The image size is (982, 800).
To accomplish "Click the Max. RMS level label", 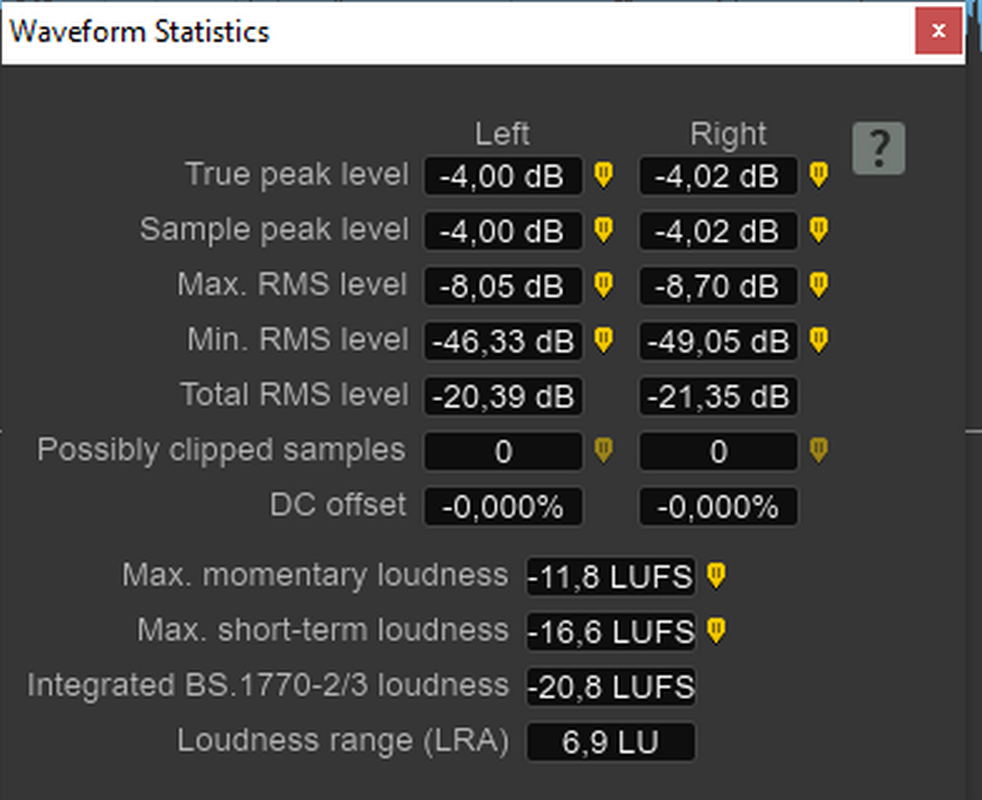I will (292, 284).
